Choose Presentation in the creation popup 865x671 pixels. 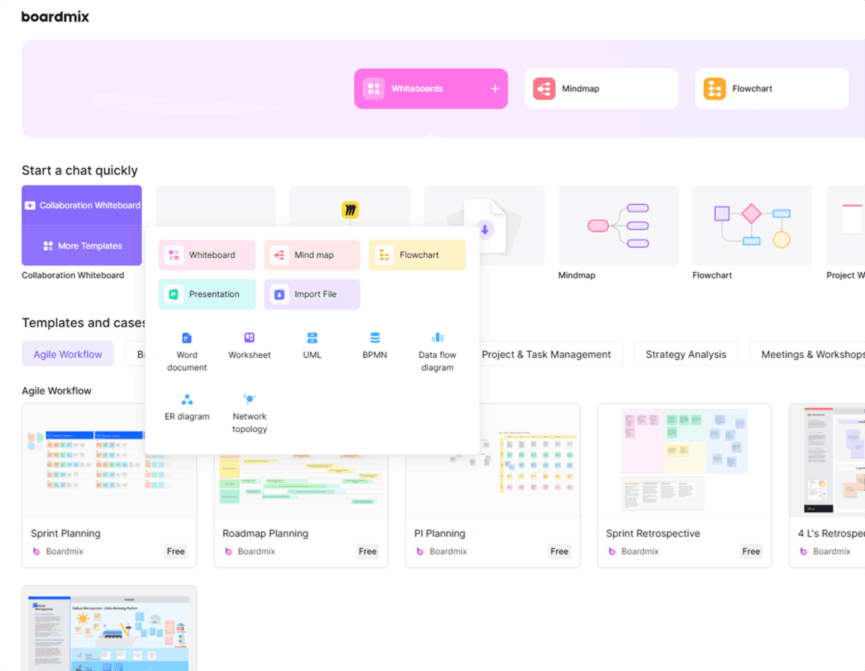(x=207, y=294)
